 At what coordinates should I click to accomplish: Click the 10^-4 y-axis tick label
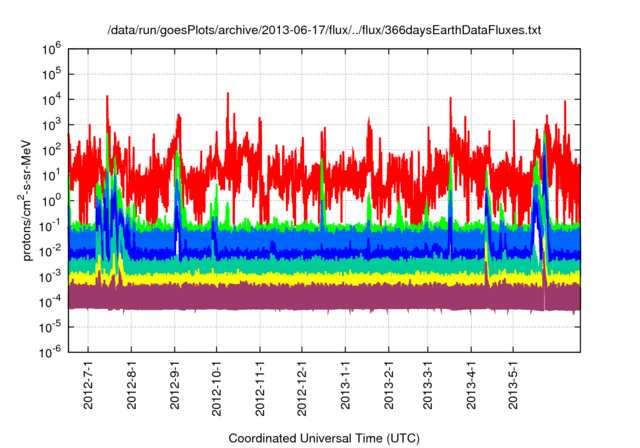[x=50, y=302]
